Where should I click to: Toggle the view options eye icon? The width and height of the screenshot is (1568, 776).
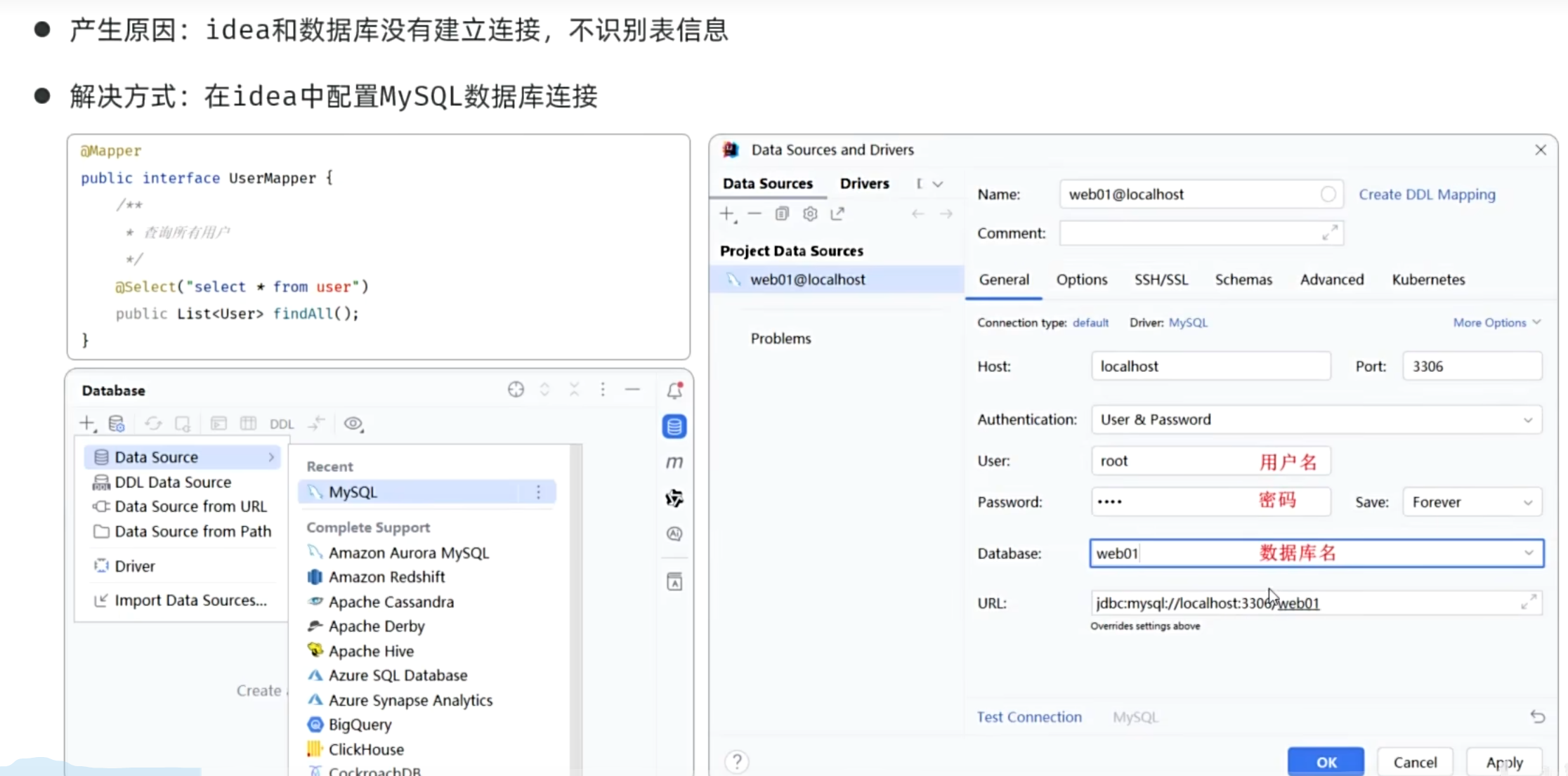pyautogui.click(x=353, y=423)
